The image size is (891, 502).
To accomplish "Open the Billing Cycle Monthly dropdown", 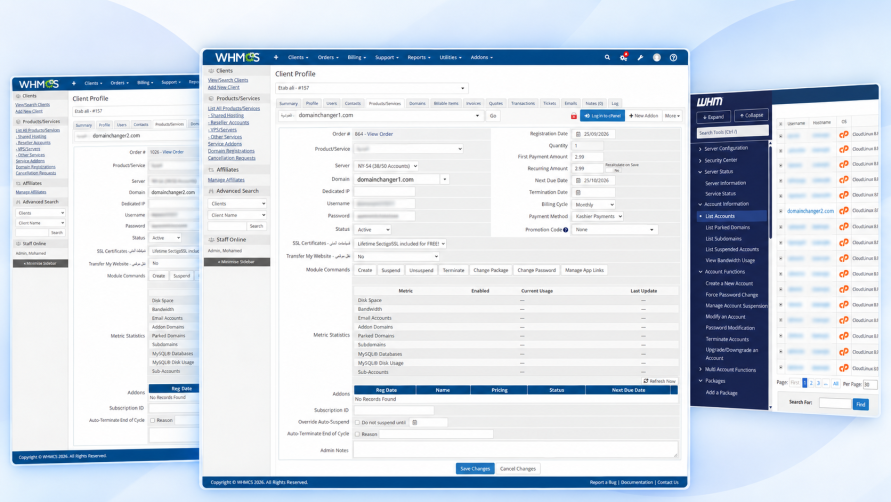I will (x=594, y=205).
